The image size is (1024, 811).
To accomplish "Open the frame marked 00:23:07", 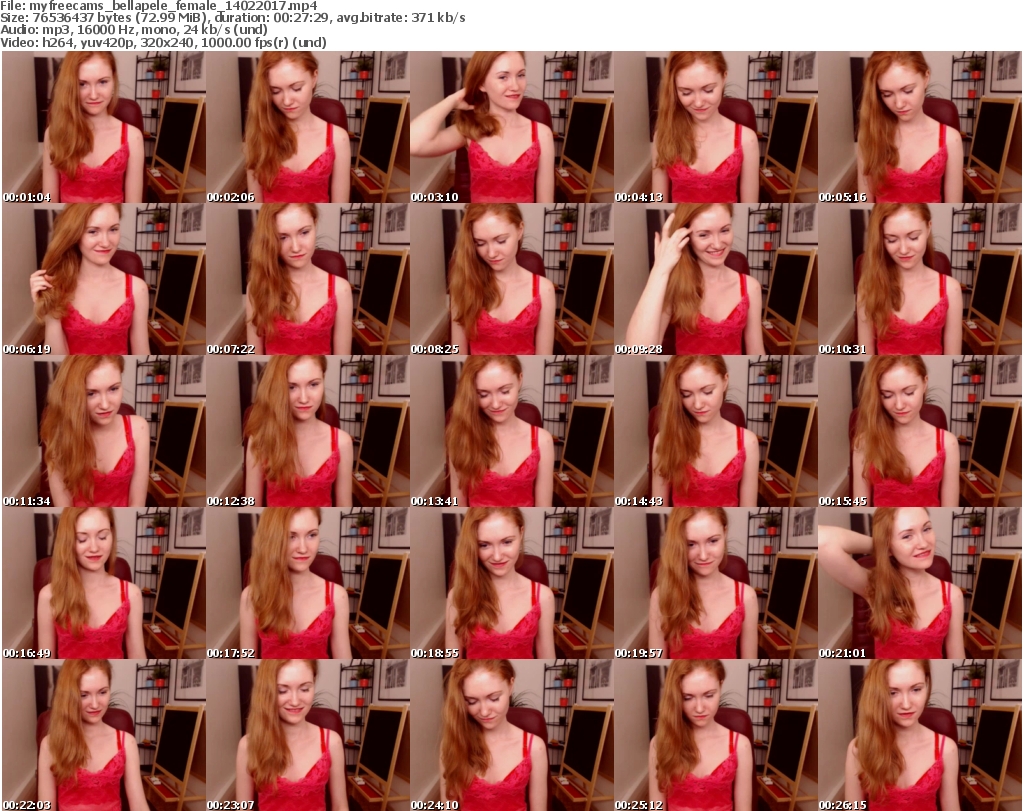I will 308,735.
